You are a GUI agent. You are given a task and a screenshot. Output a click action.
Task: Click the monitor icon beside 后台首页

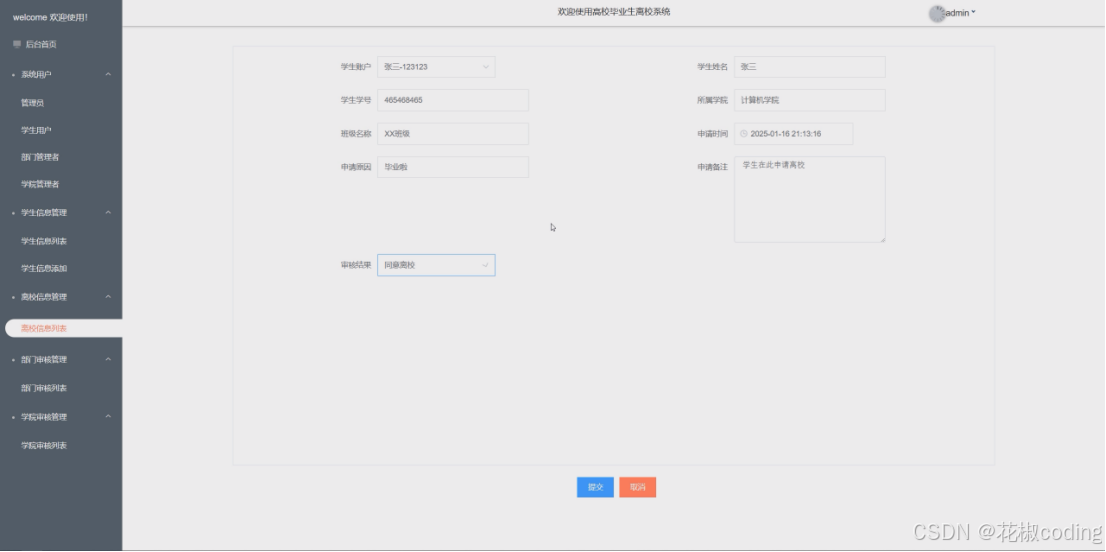tap(17, 44)
